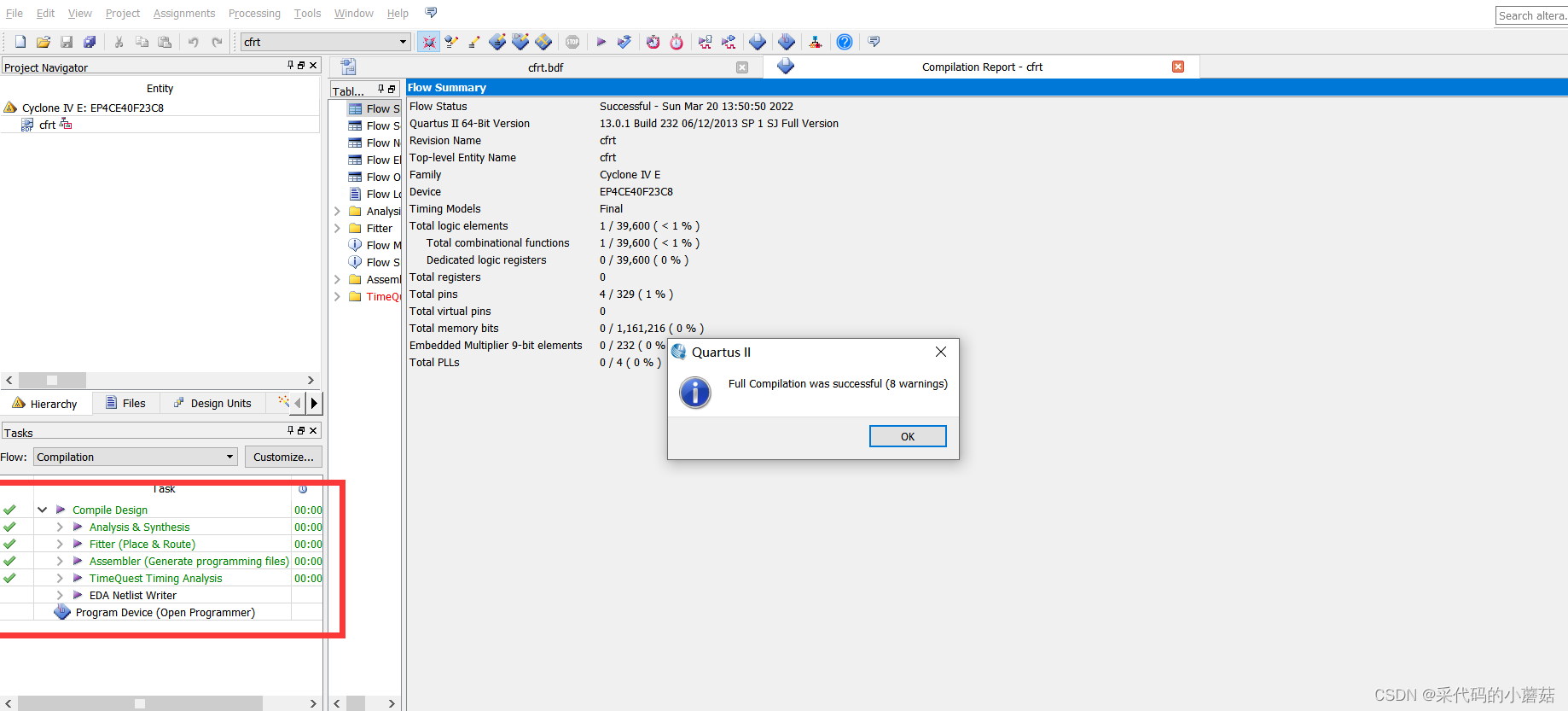This screenshot has height=711, width=1568.
Task: Redo the last action
Action: 217,42
